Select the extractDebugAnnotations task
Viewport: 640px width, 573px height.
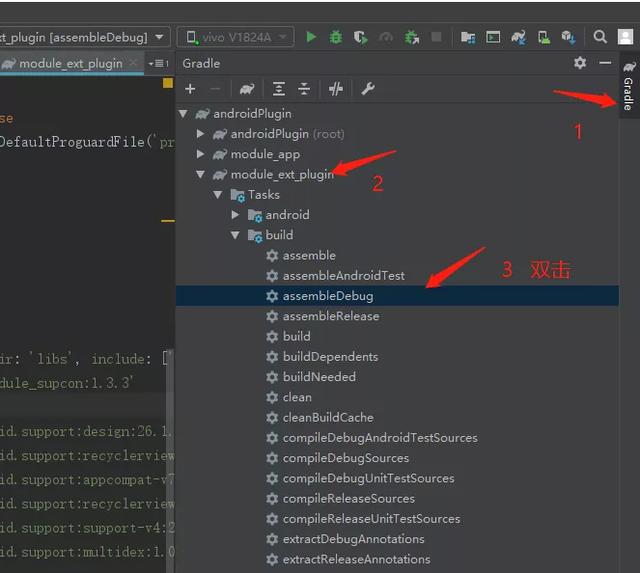tap(353, 539)
